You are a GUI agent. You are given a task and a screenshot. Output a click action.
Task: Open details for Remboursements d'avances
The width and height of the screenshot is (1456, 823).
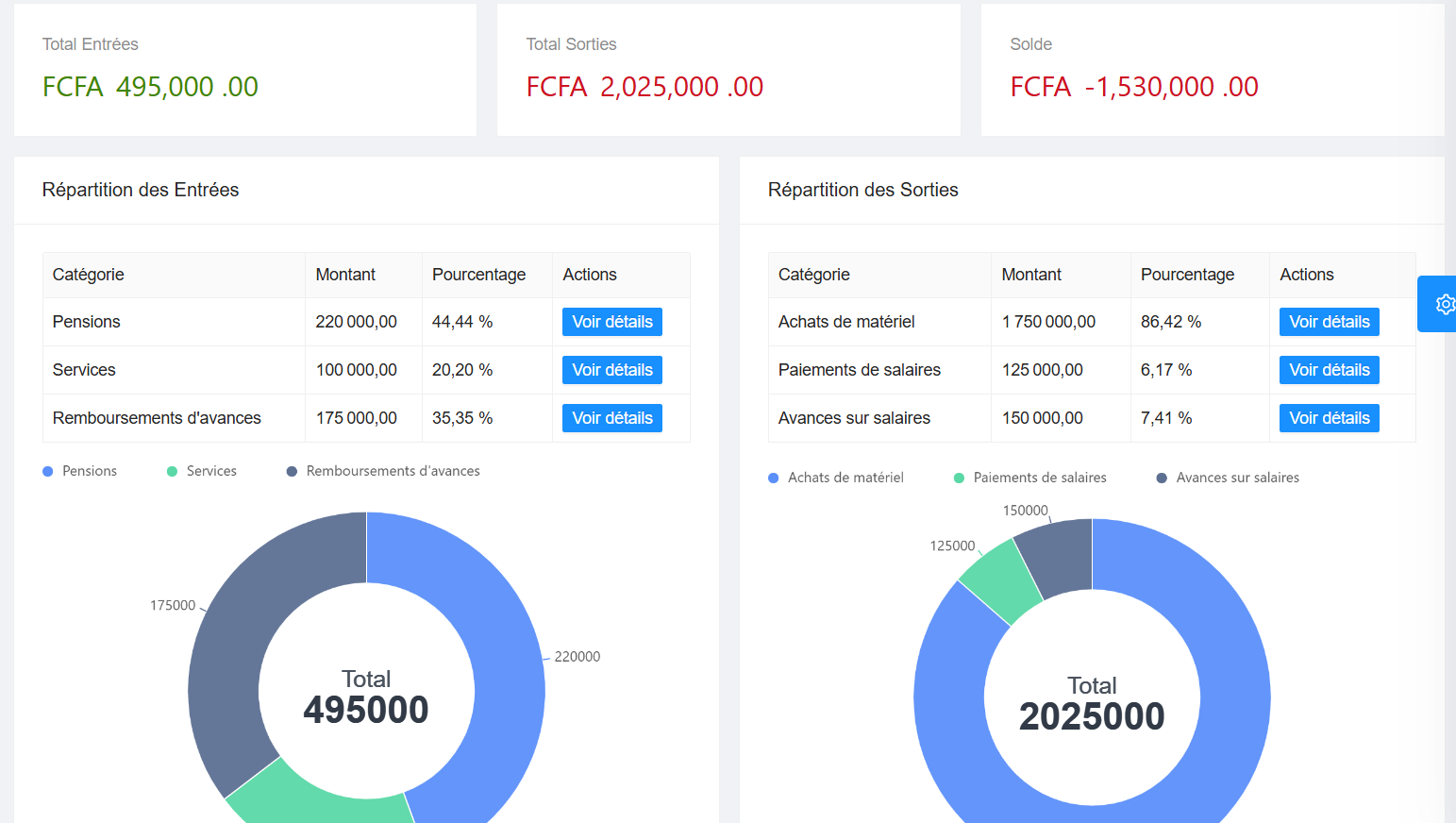611,417
